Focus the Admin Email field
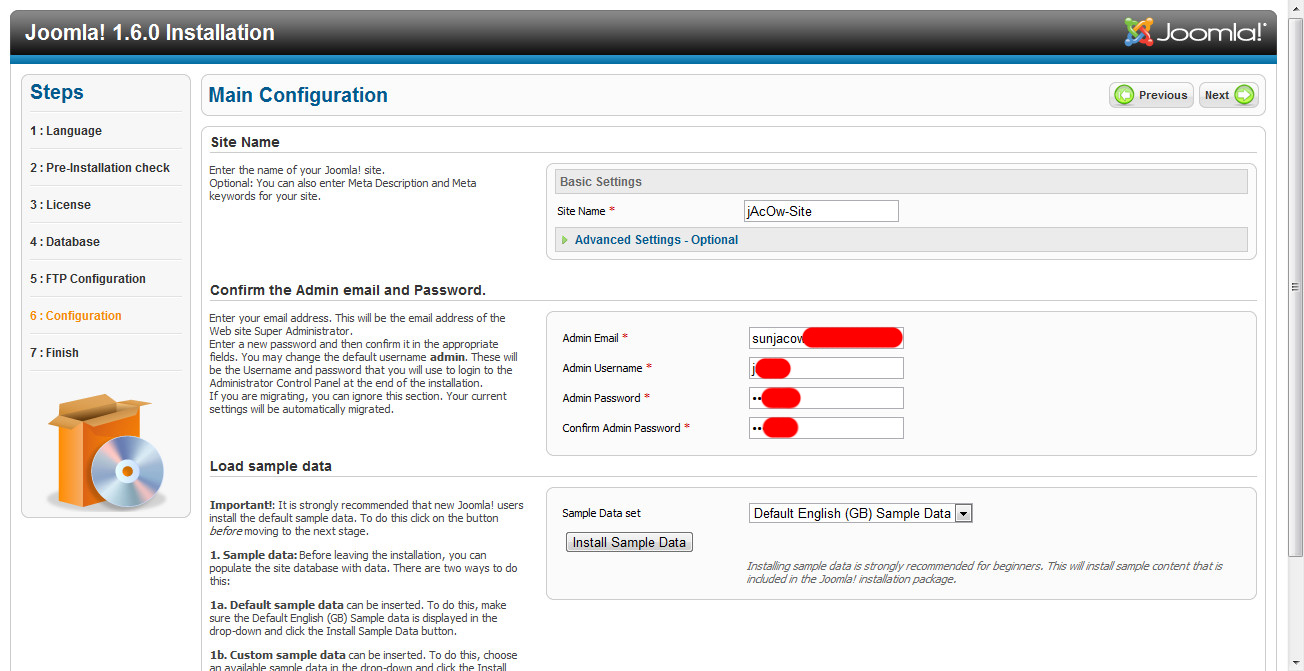The height and width of the screenshot is (671, 1304). tap(826, 338)
